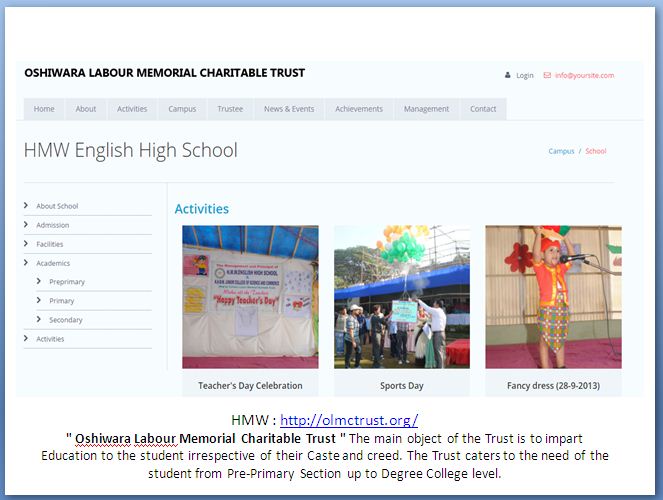Click the chevron beside Secondary
The height and width of the screenshot is (500, 663).
[39, 319]
